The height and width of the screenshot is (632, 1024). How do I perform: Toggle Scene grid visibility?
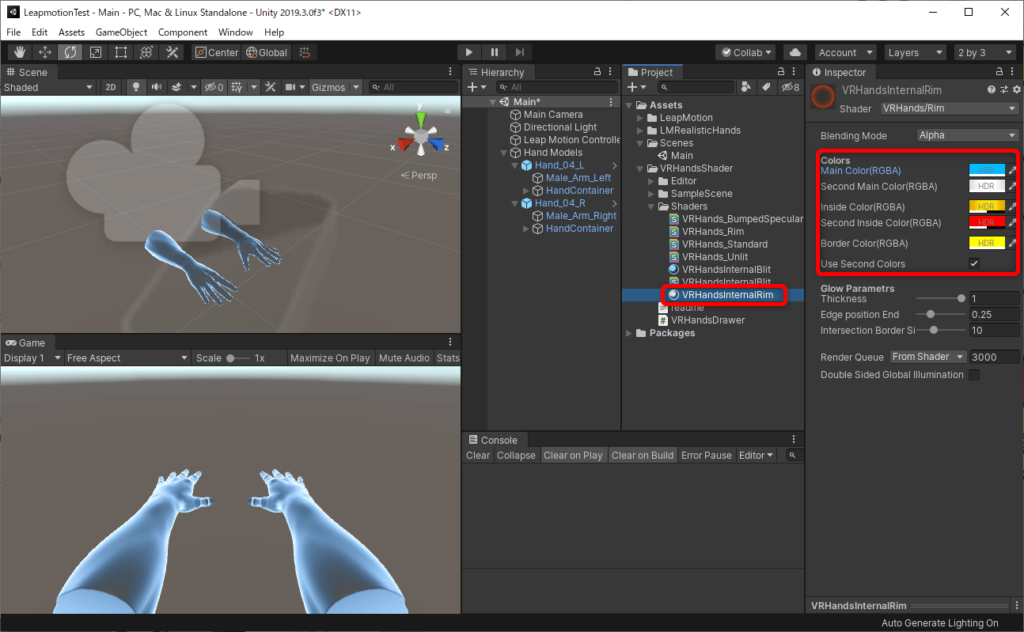237,87
